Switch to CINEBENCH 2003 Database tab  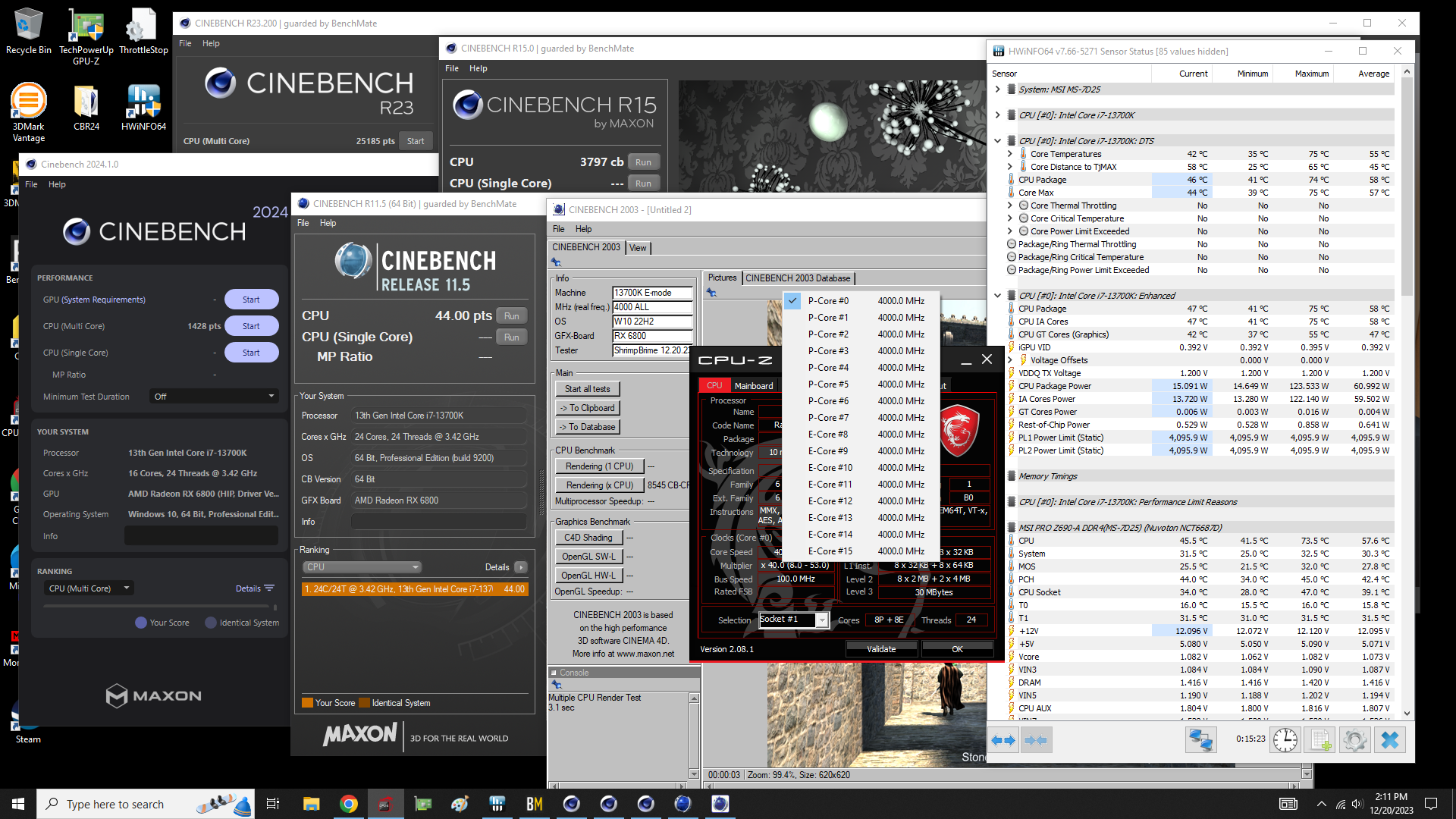tap(798, 278)
